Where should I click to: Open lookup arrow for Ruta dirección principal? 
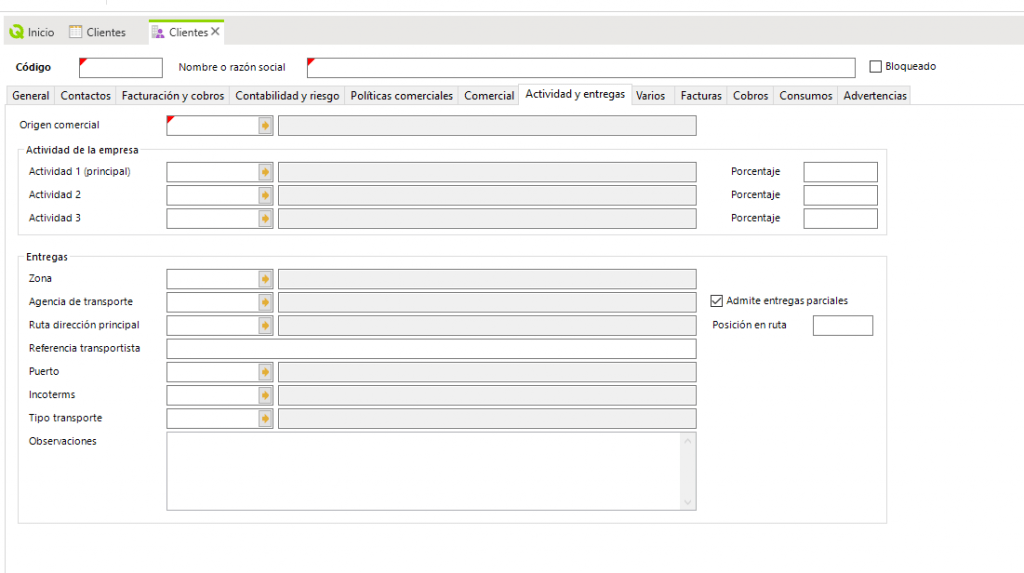click(265, 325)
